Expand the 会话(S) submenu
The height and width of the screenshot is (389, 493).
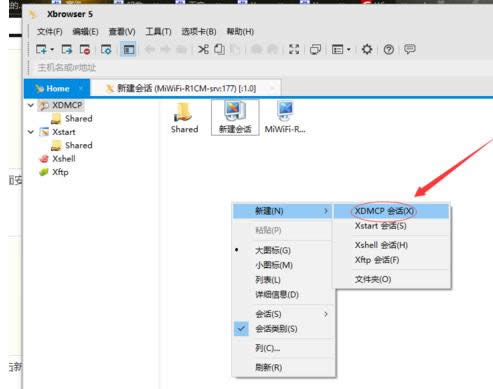(x=283, y=314)
